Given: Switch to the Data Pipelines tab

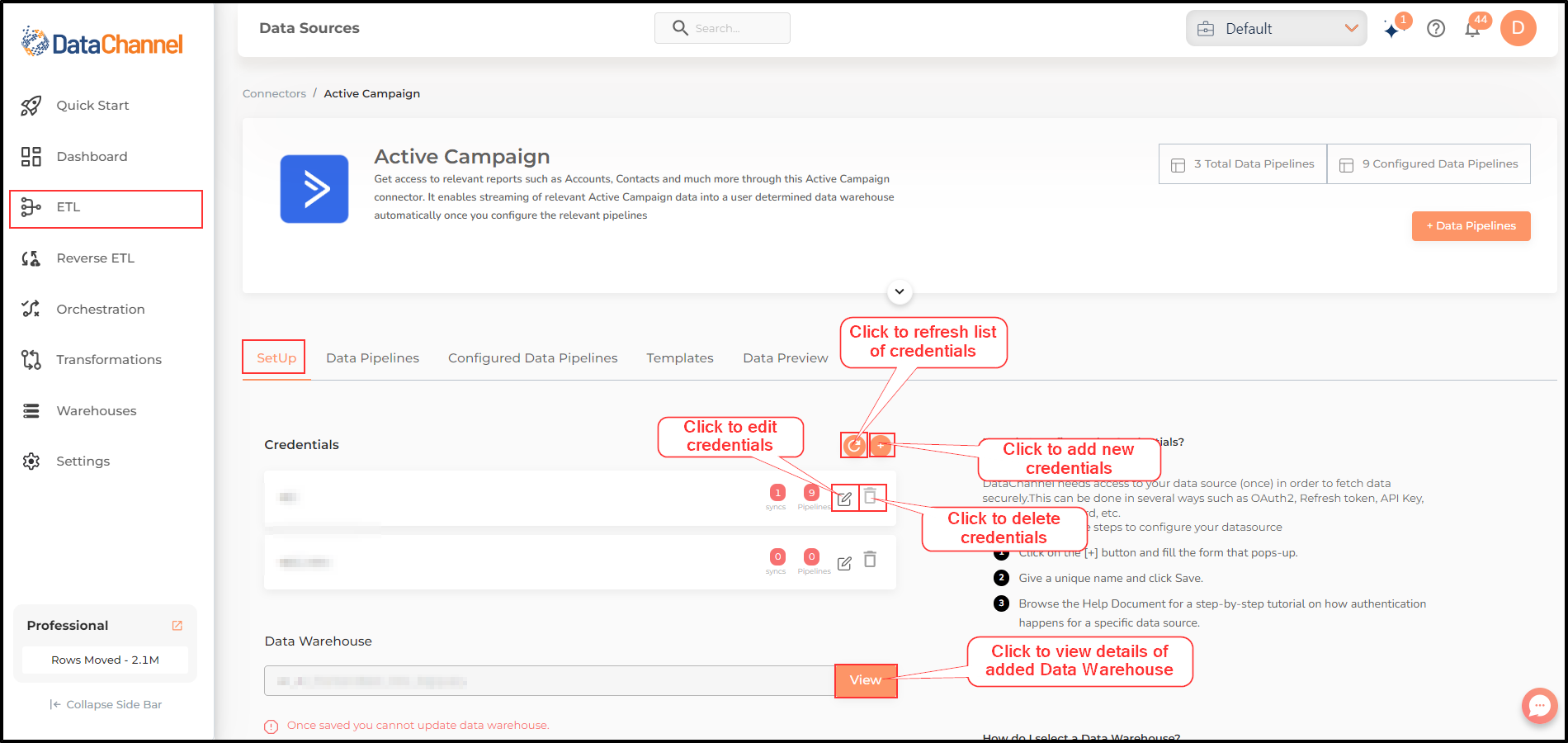Looking at the screenshot, I should click(372, 358).
